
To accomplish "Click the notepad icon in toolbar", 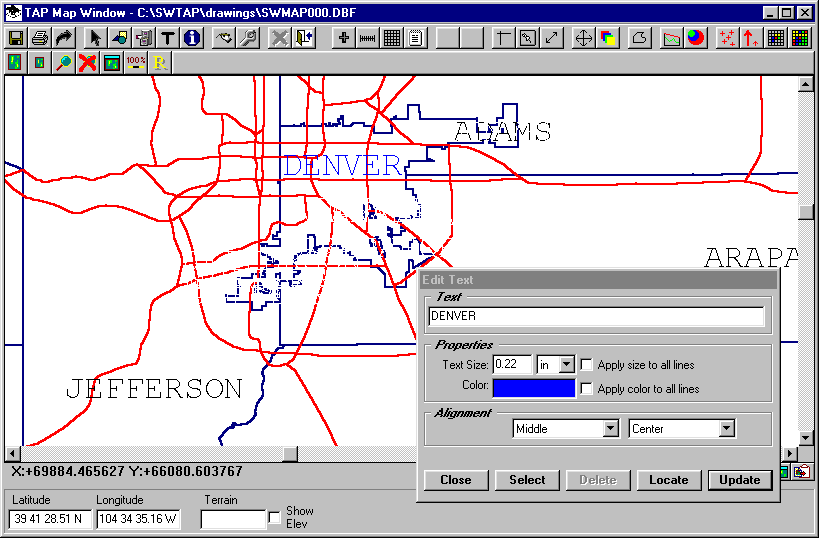I will coord(416,38).
